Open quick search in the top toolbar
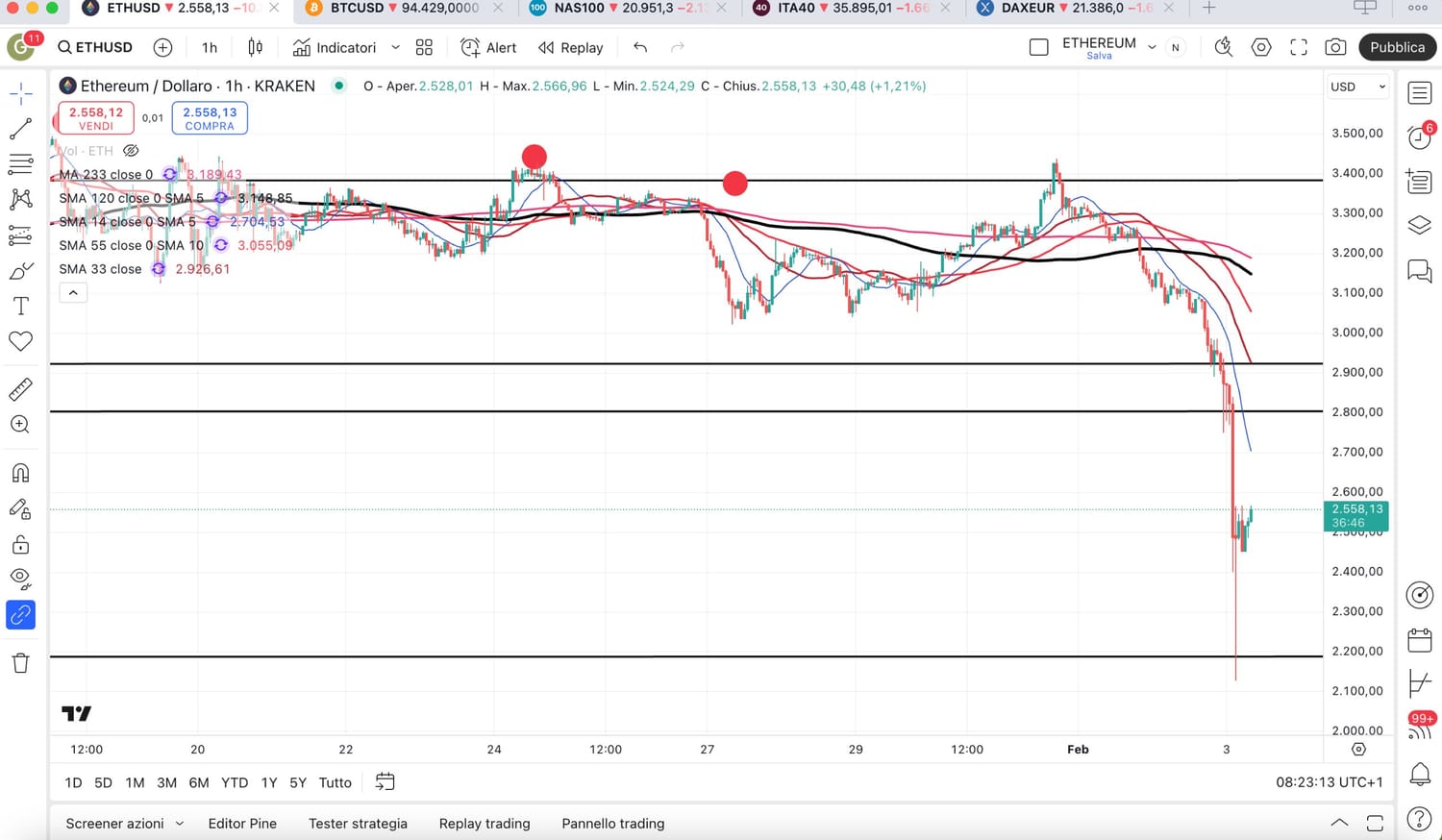The width and height of the screenshot is (1442, 840). (1224, 47)
